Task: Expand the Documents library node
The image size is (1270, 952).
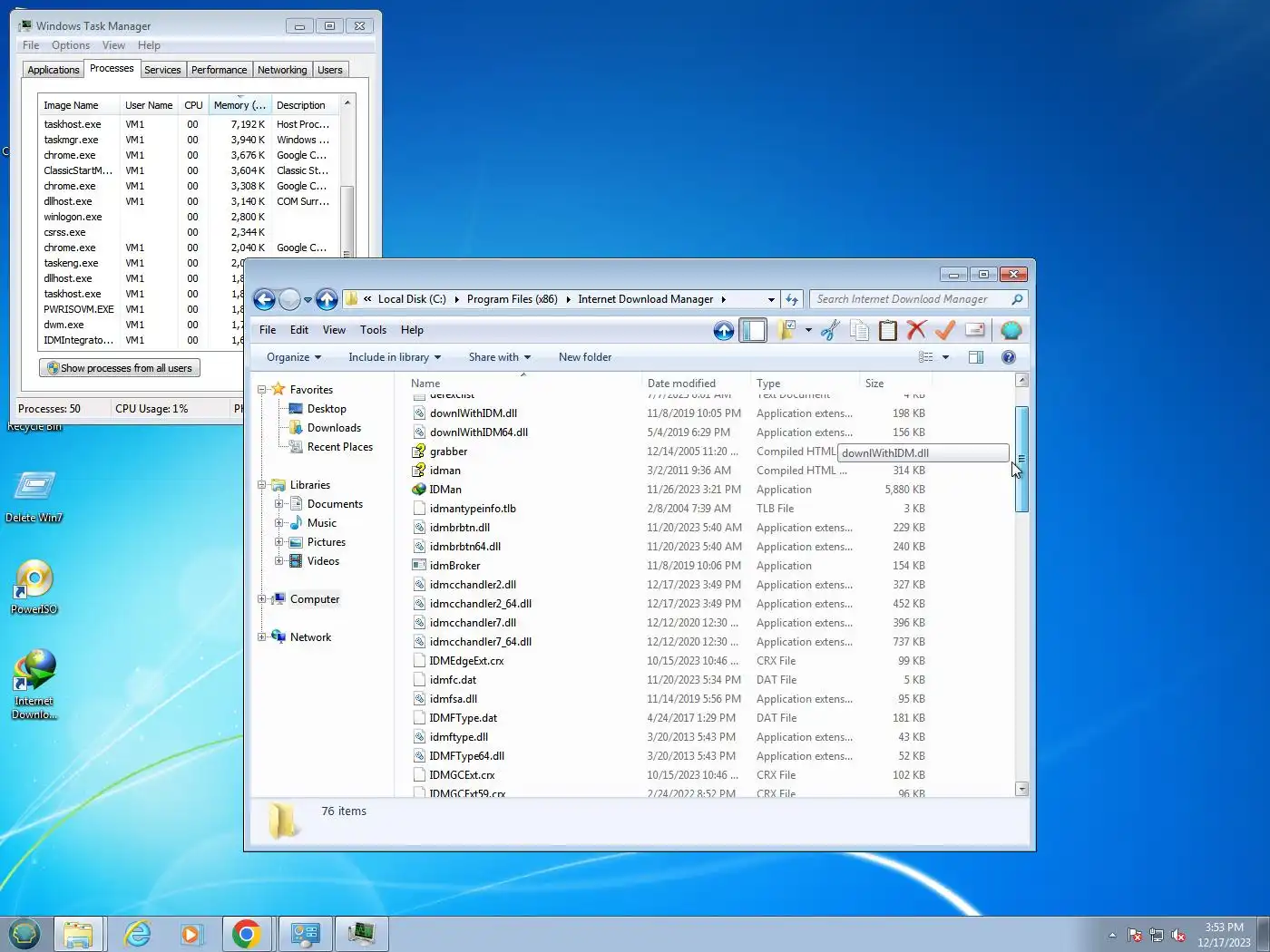Action: point(279,504)
